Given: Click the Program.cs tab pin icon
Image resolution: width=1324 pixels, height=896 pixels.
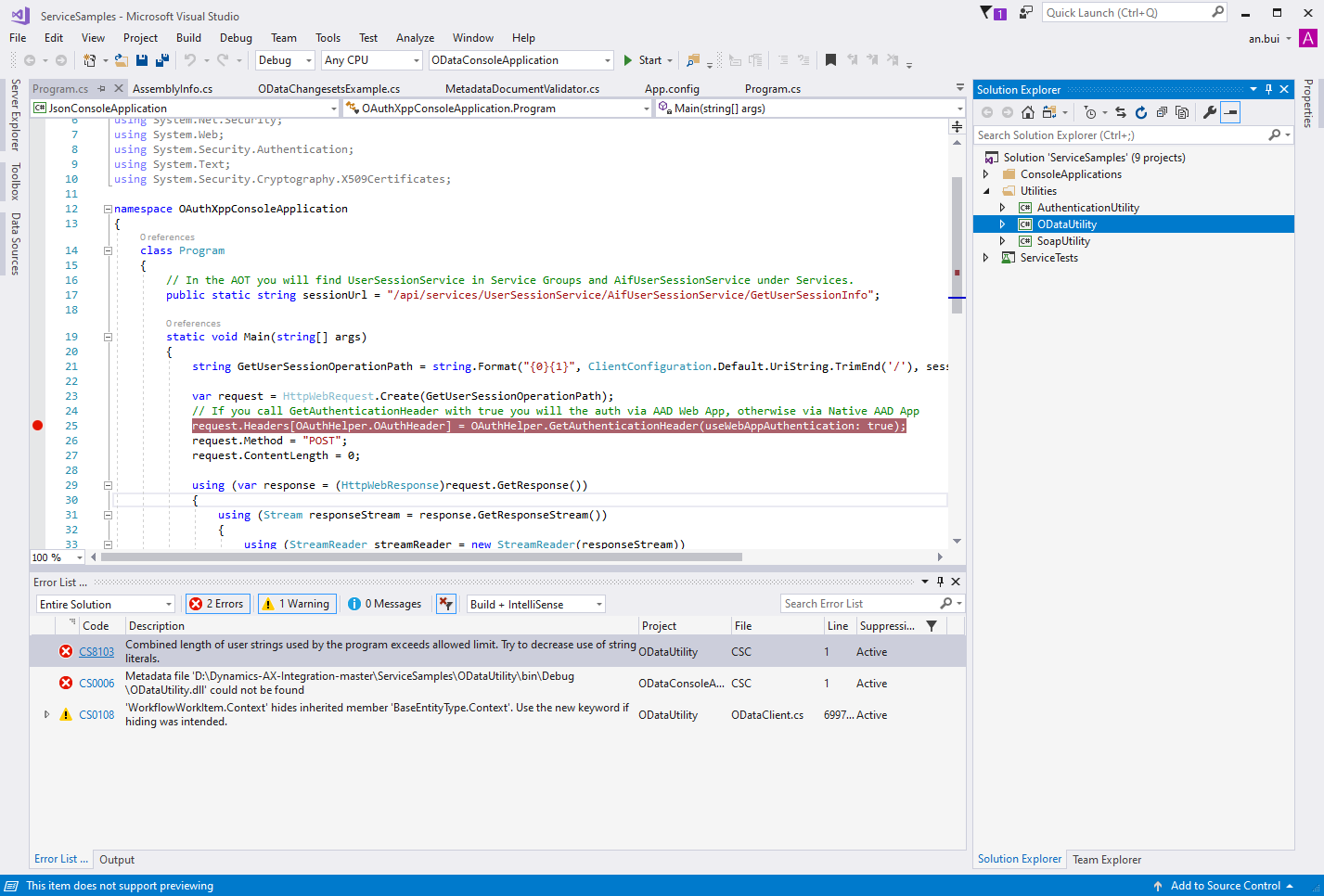Looking at the screenshot, I should coord(102,89).
